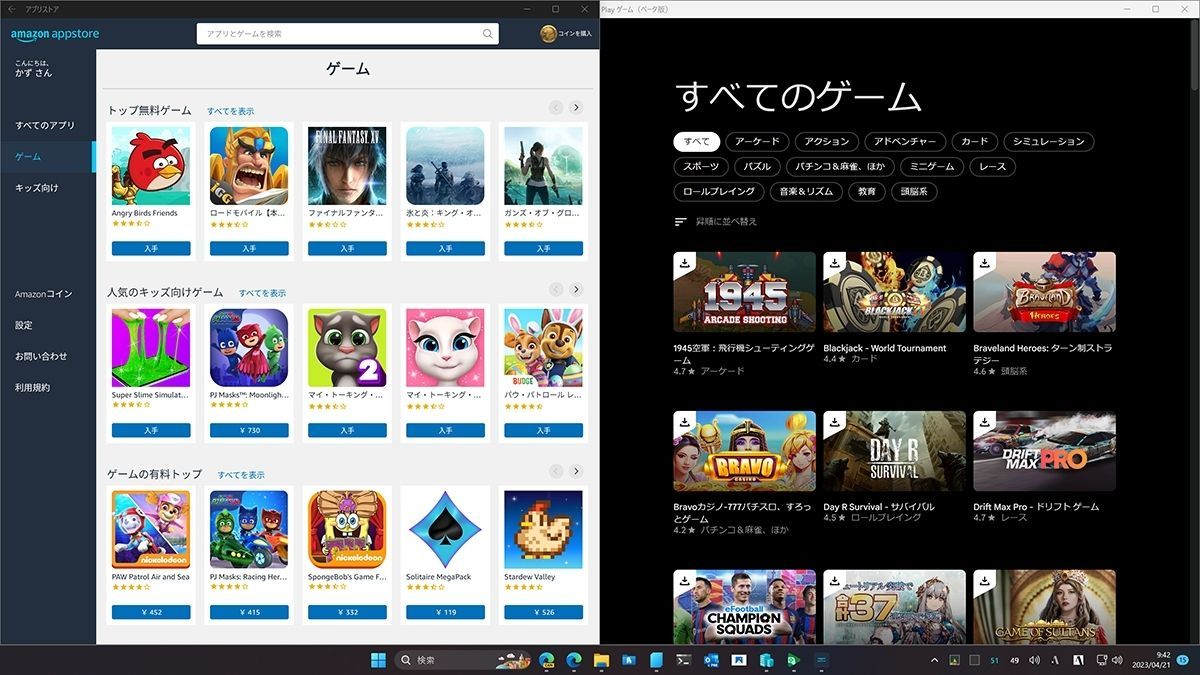Open お問い合わせ in the sidebar
This screenshot has height=675, width=1200.
[41, 356]
